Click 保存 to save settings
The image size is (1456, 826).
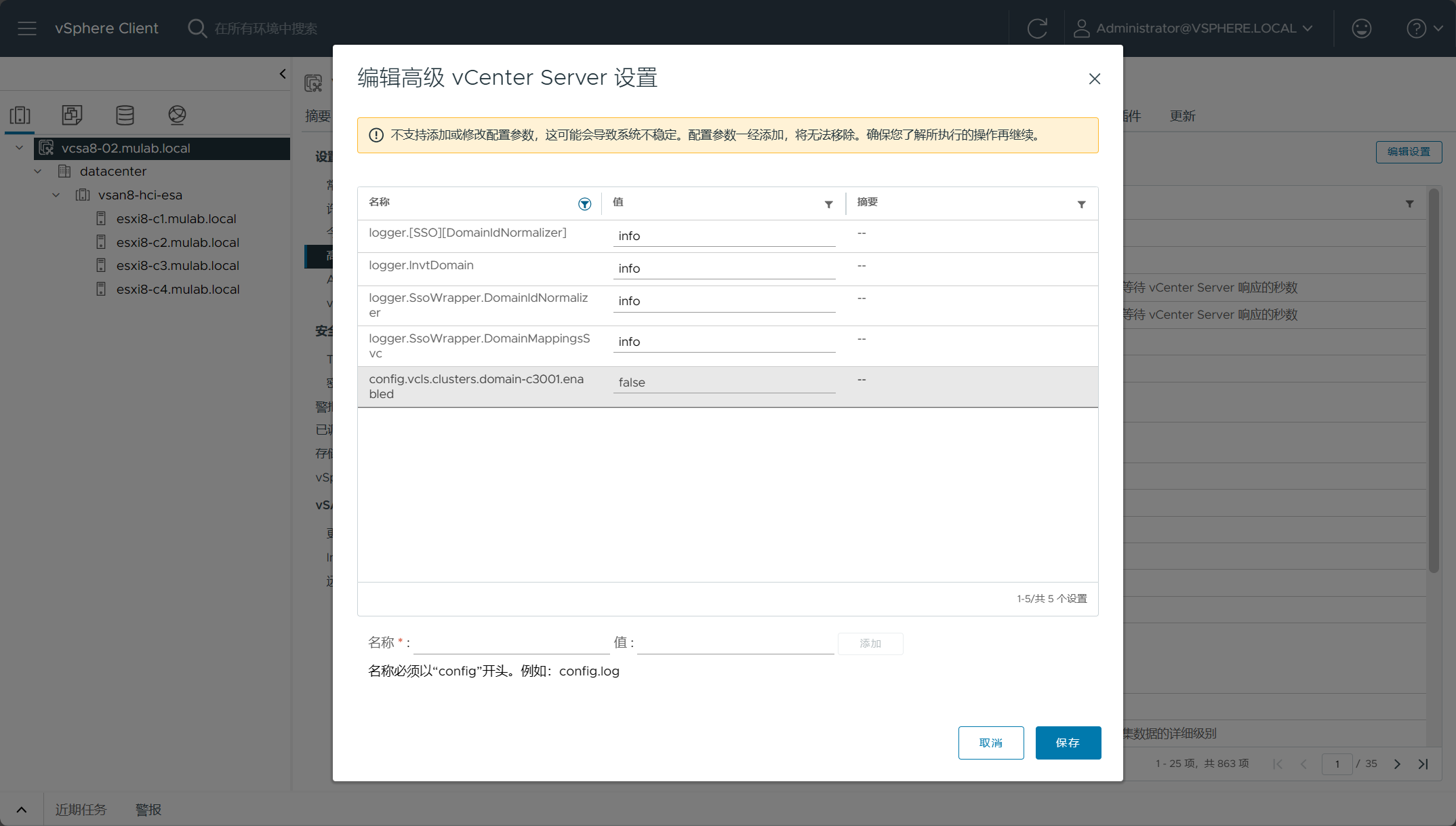click(1068, 743)
